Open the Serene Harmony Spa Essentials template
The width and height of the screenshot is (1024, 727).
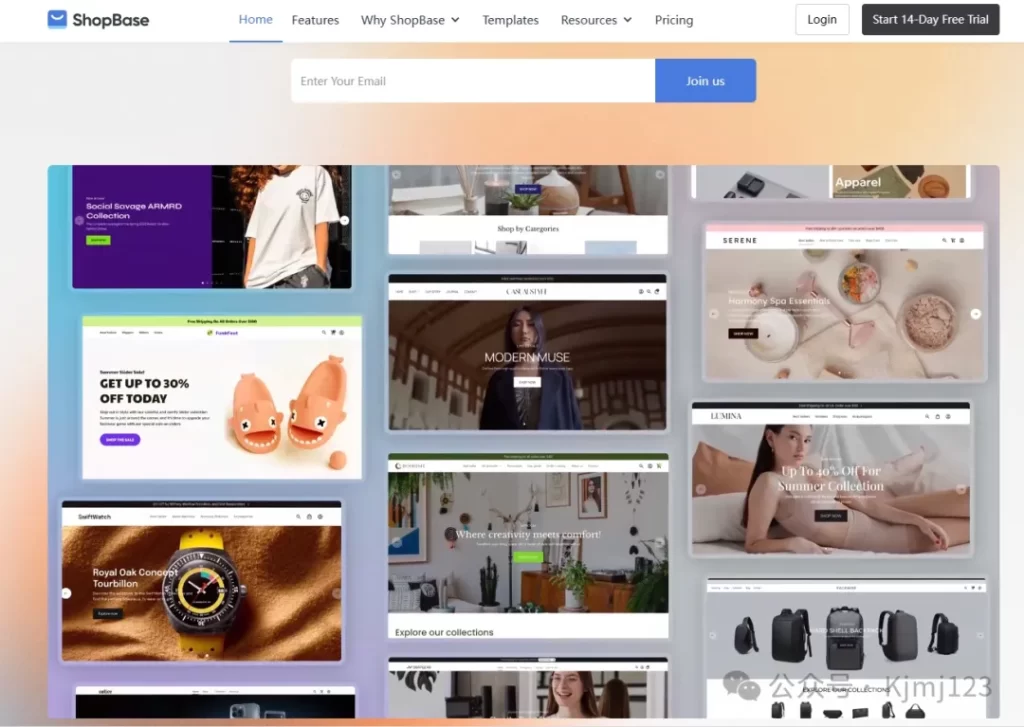[x=844, y=301]
